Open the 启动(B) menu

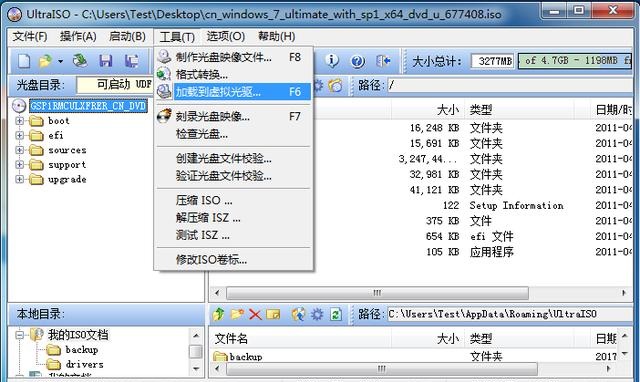pos(127,36)
